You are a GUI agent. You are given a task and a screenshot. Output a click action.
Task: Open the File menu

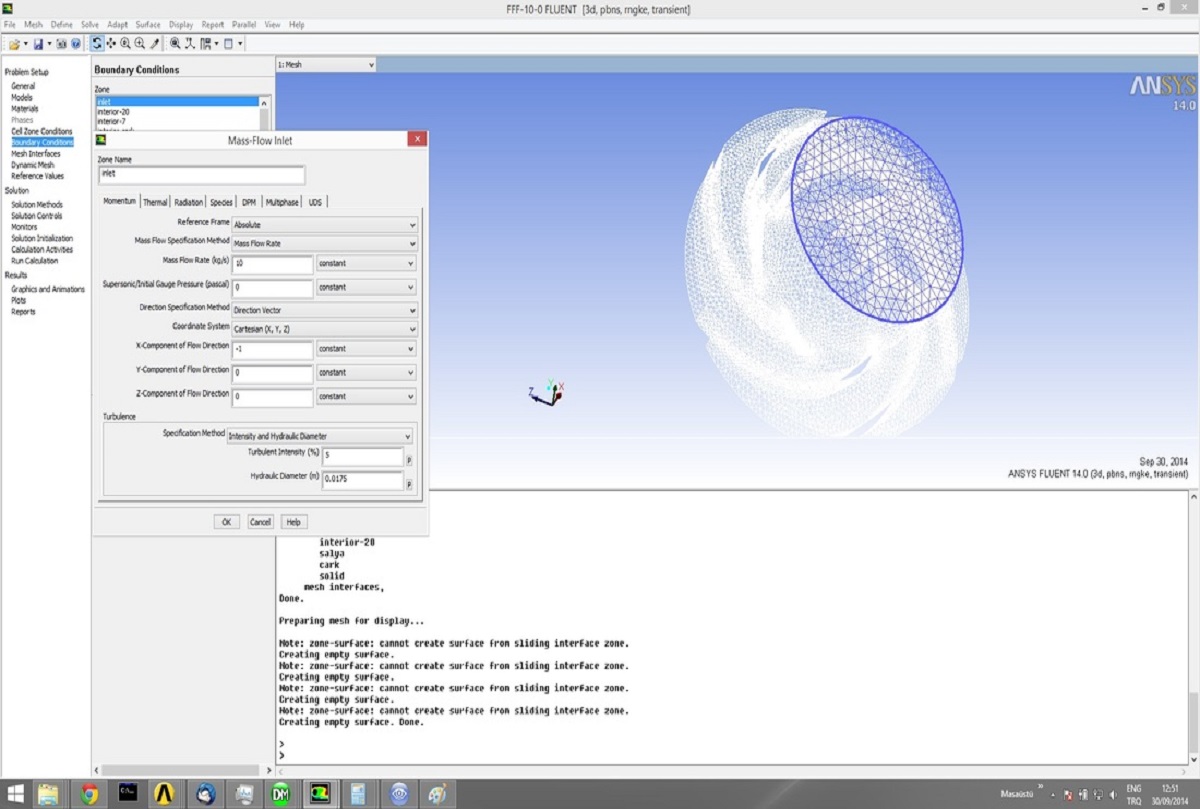click(x=10, y=24)
